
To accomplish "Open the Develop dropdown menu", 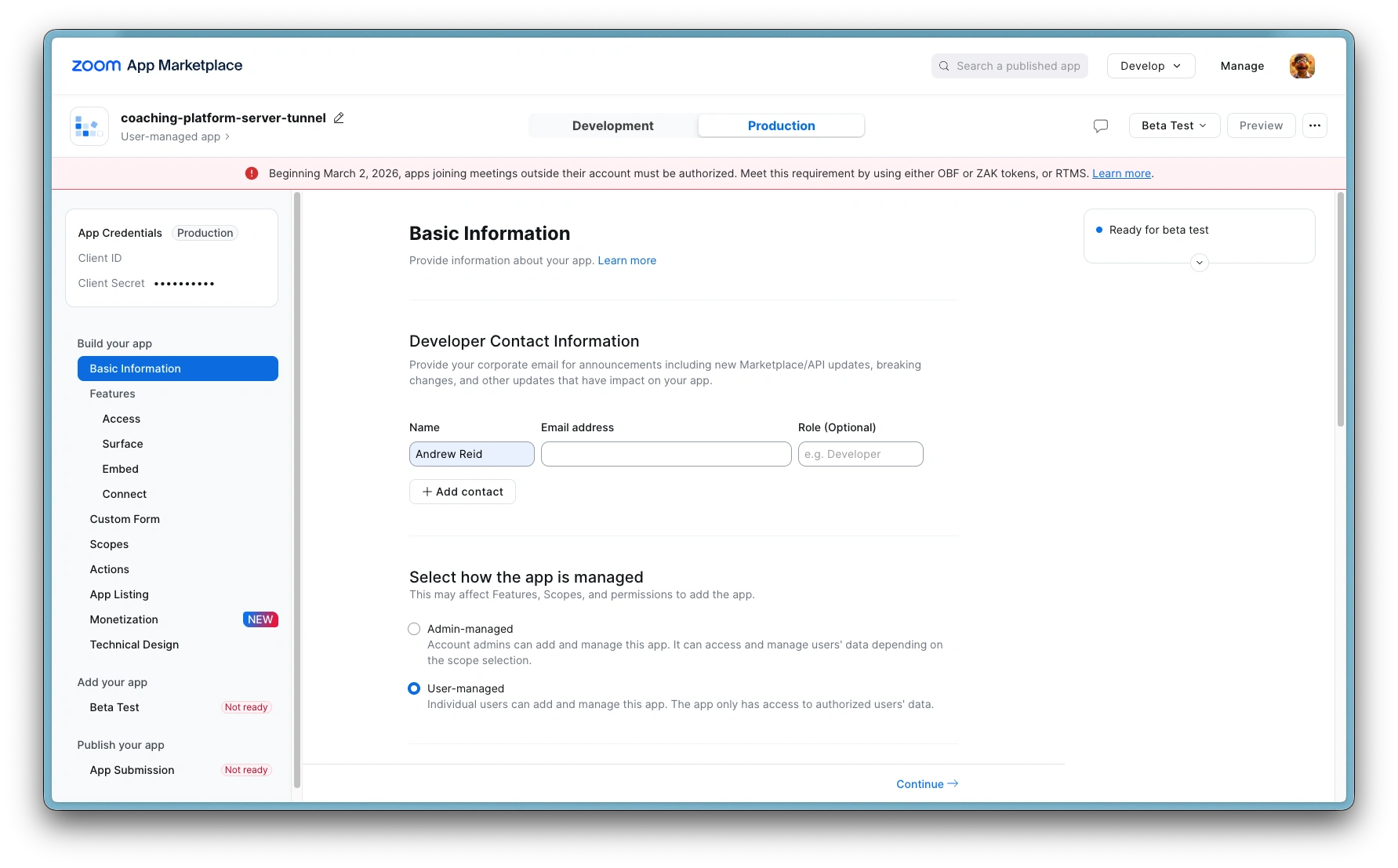I will [1150, 66].
